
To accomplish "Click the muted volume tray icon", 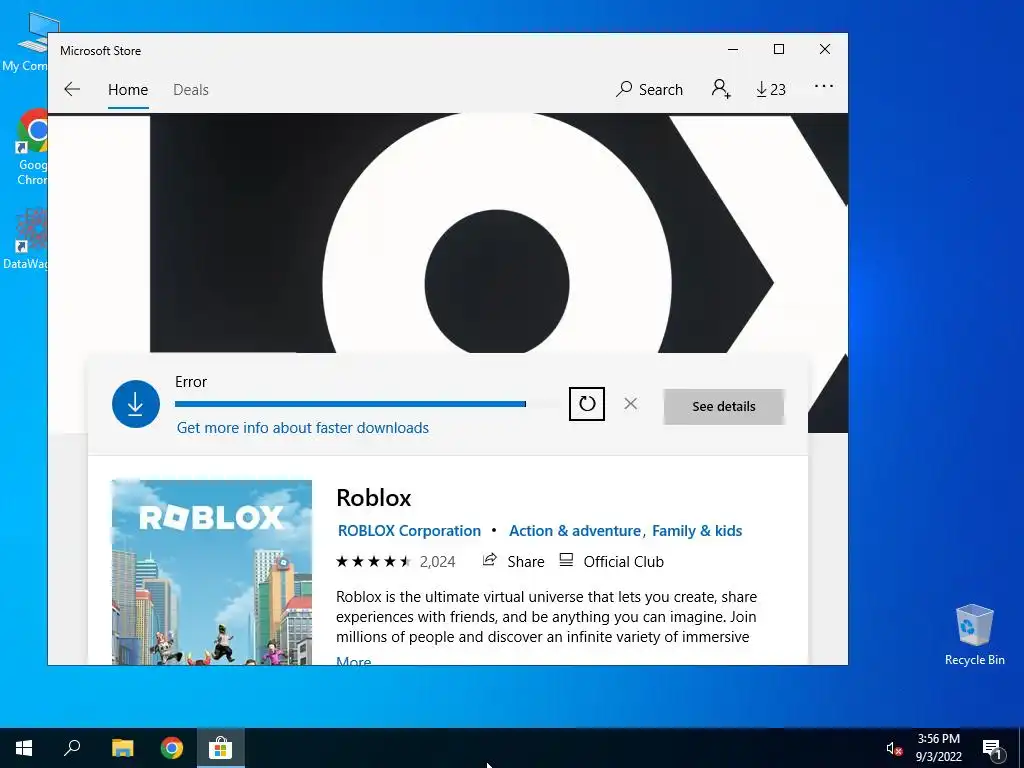I will click(893, 748).
